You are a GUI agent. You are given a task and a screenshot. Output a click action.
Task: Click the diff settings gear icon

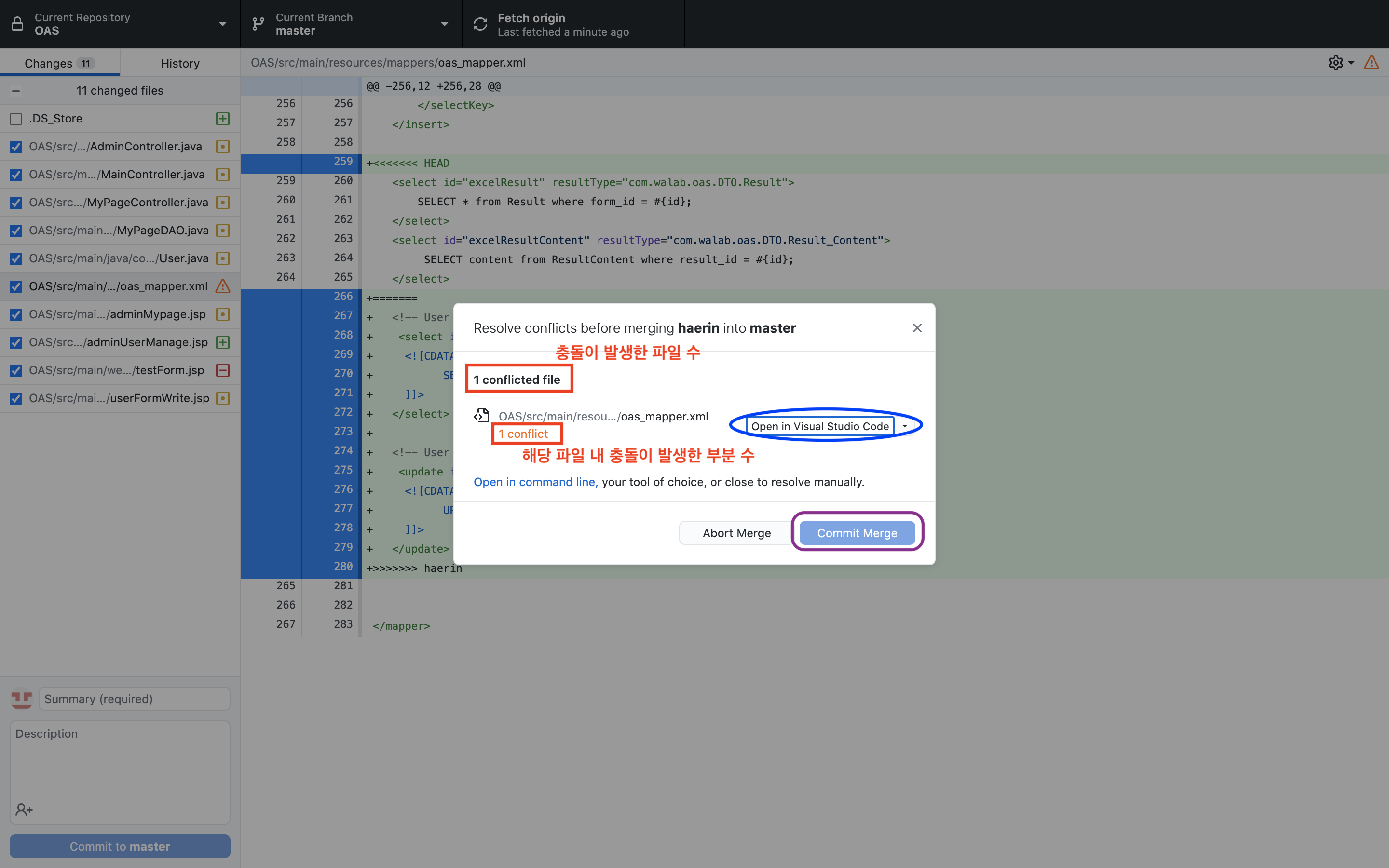[x=1335, y=63]
